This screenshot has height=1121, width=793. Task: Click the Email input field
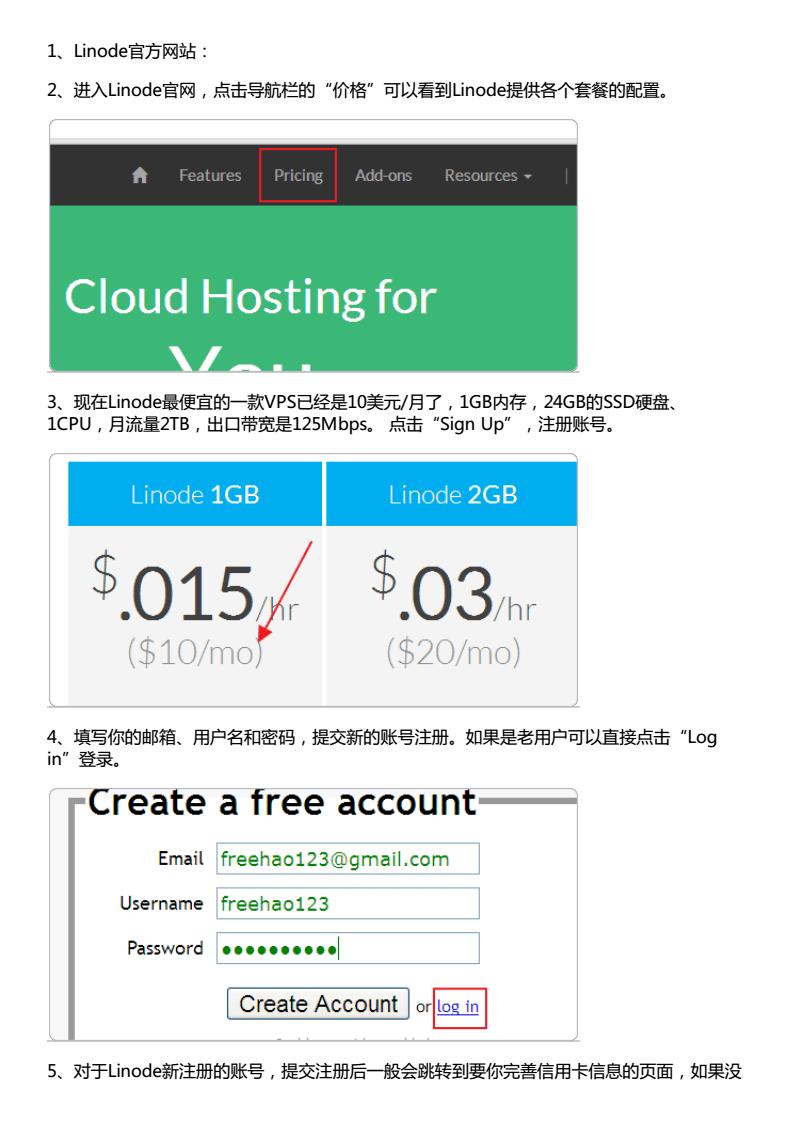point(348,859)
